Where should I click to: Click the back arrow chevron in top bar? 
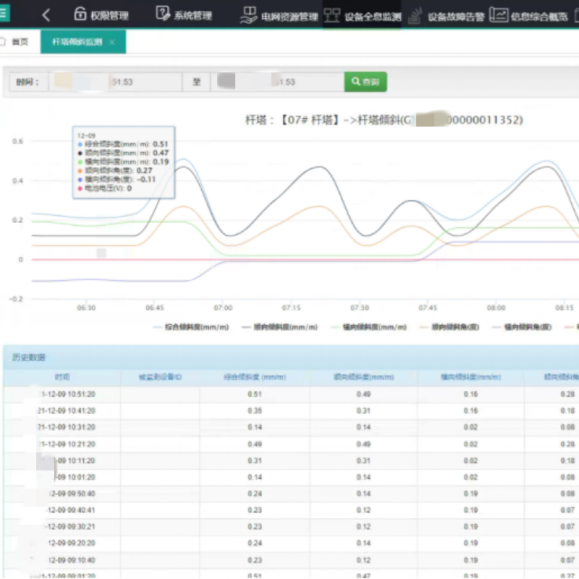coord(46,16)
